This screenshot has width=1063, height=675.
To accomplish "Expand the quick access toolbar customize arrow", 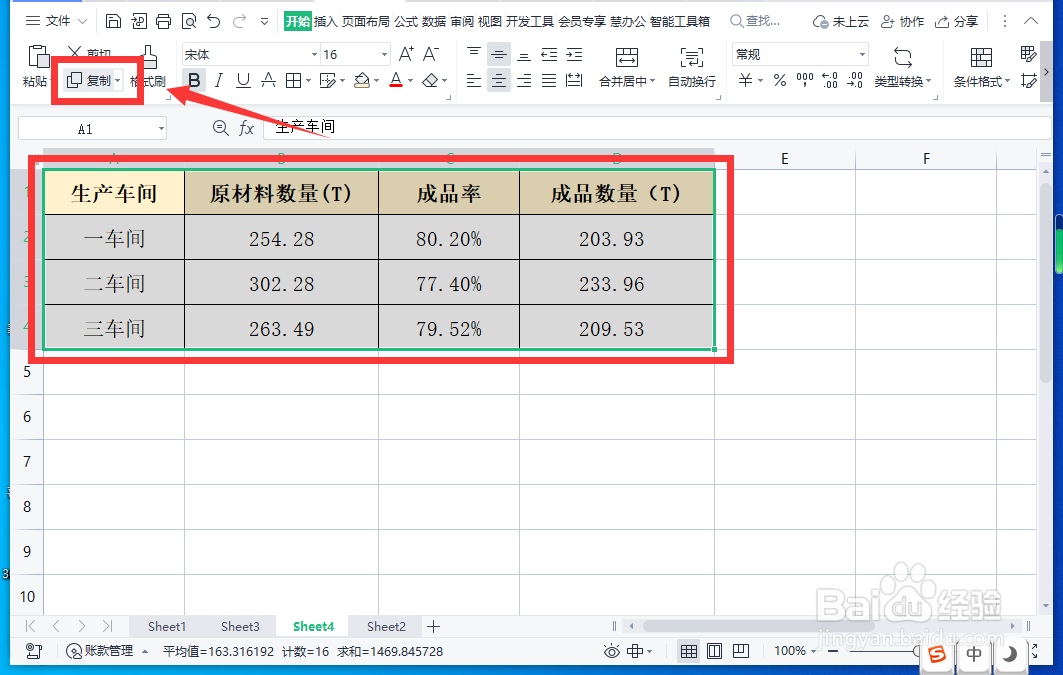I will [264, 22].
